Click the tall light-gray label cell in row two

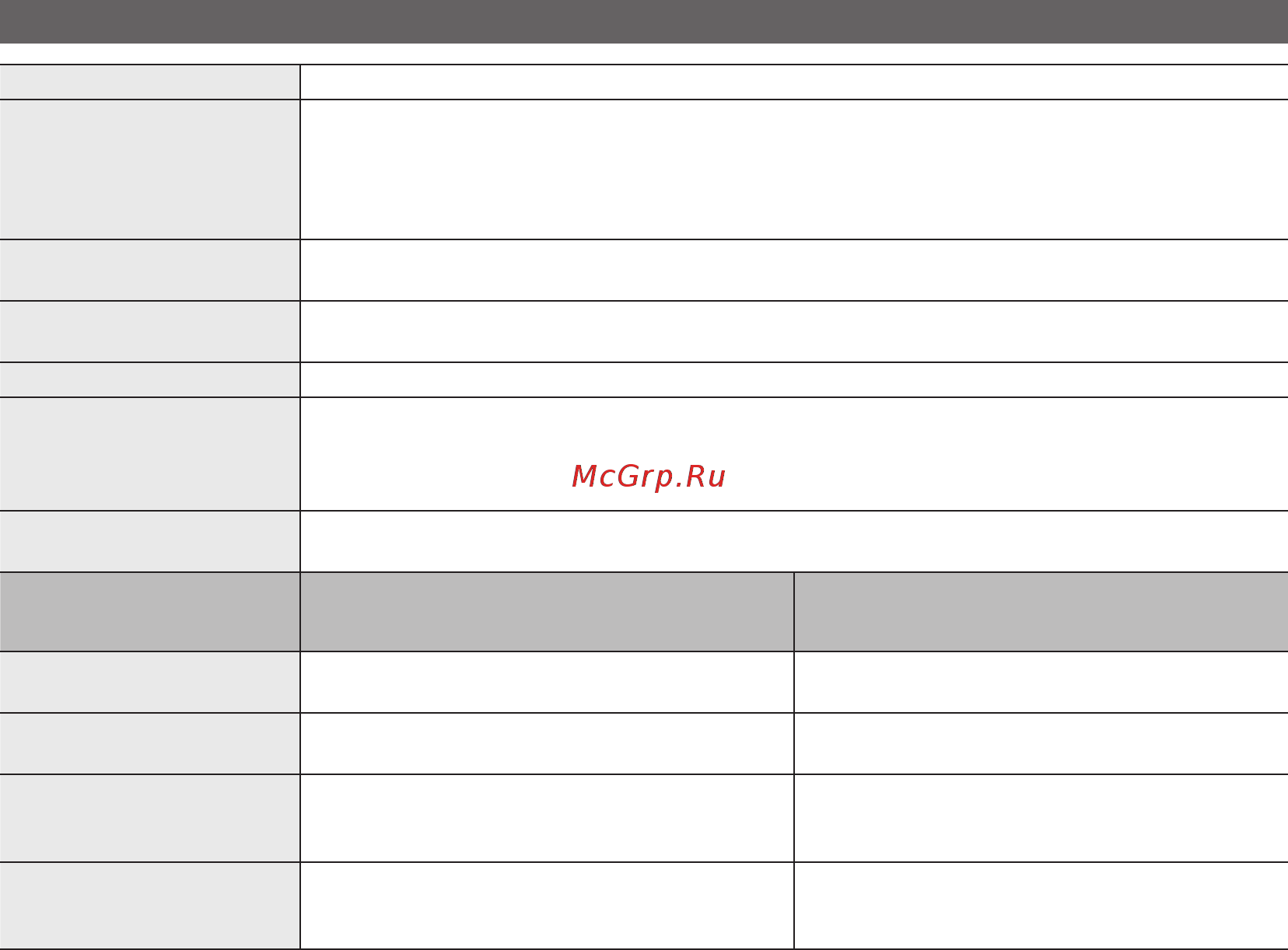pos(149,169)
